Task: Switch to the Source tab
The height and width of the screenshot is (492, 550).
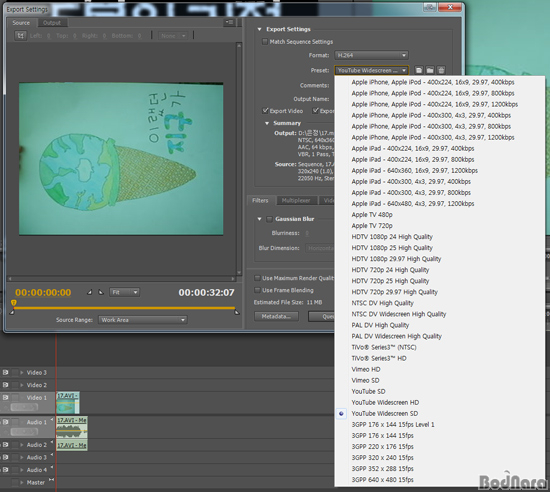Action: pyautogui.click(x=21, y=23)
